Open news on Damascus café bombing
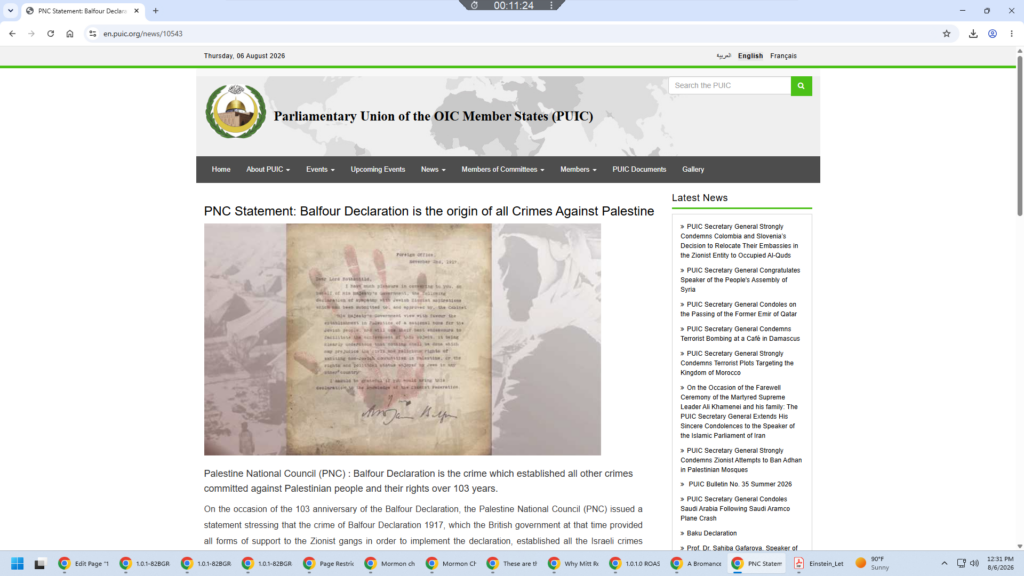Image resolution: width=1024 pixels, height=576 pixels. (740, 334)
